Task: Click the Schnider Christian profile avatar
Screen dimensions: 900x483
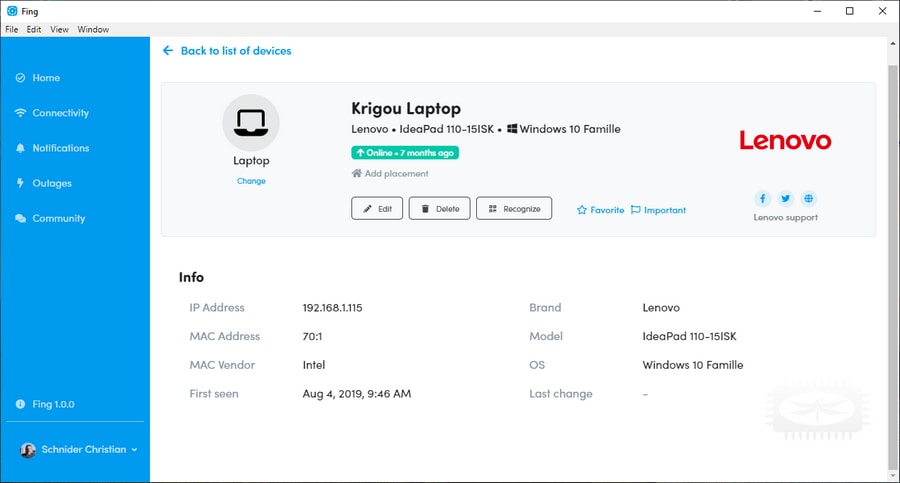Action: [28, 450]
